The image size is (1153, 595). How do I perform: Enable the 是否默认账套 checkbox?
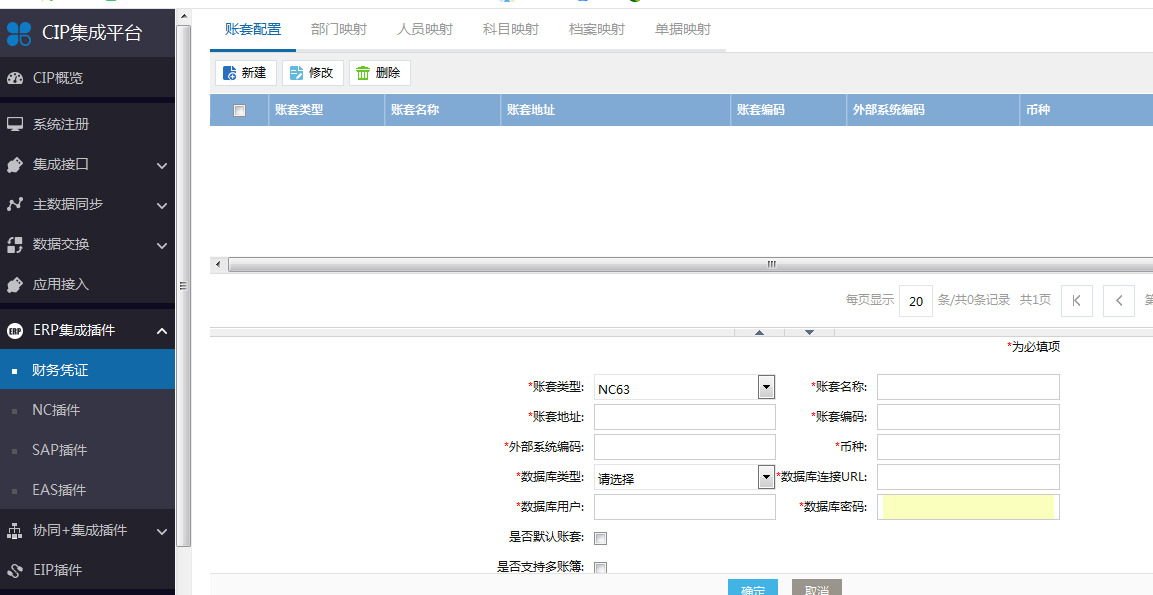pos(601,538)
